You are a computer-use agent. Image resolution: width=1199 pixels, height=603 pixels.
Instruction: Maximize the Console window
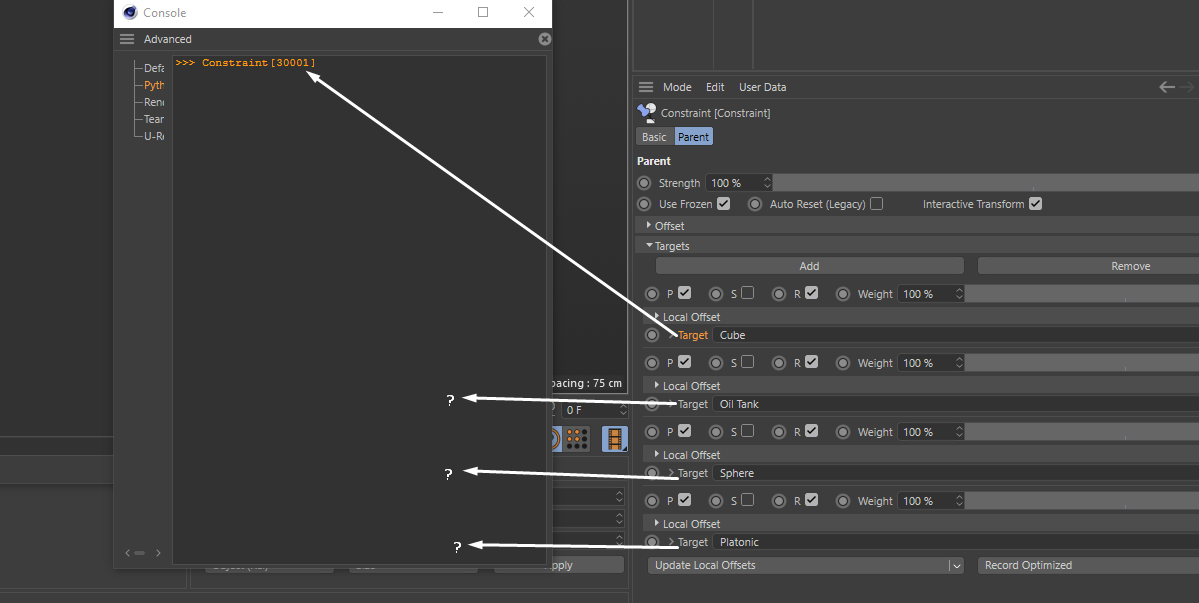(x=483, y=12)
